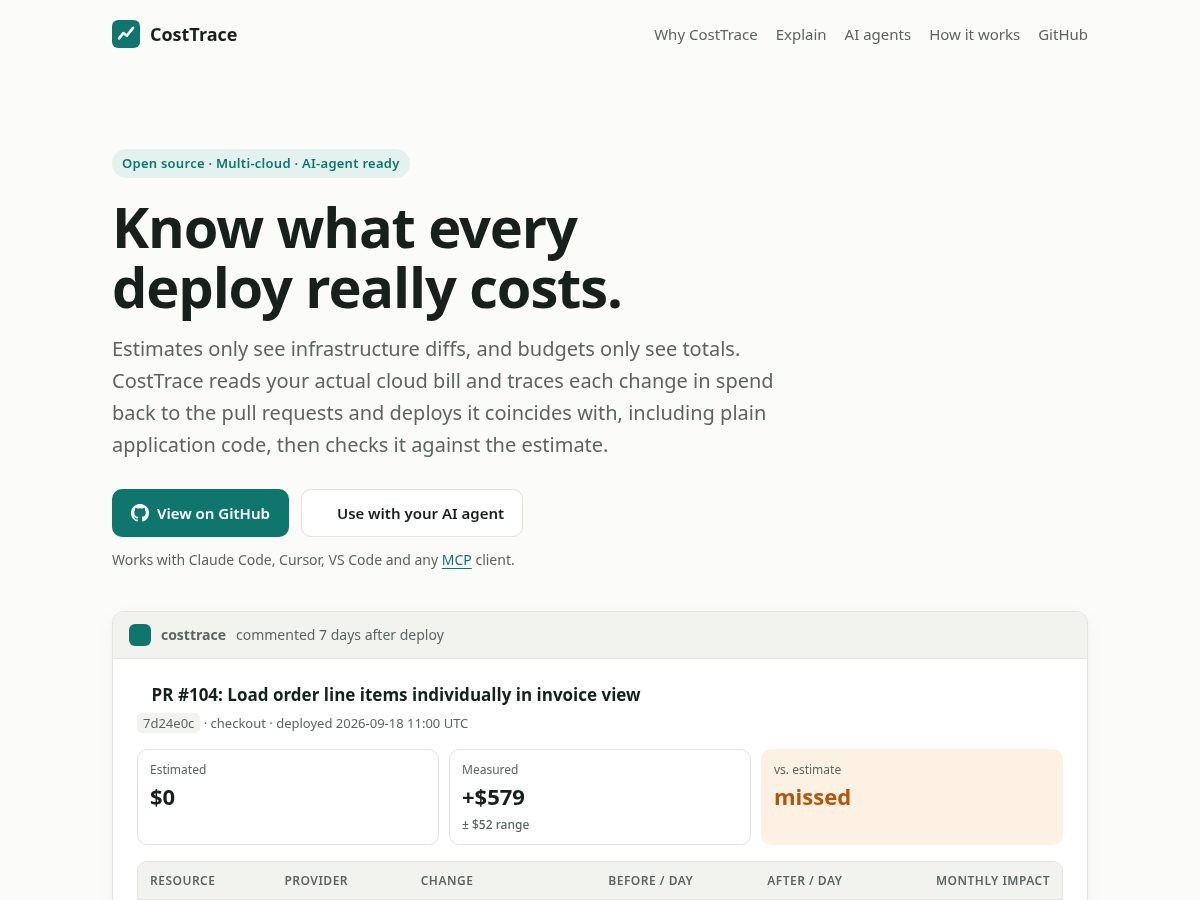
Task: Click the GitHub octocat icon in button
Action: click(x=140, y=513)
